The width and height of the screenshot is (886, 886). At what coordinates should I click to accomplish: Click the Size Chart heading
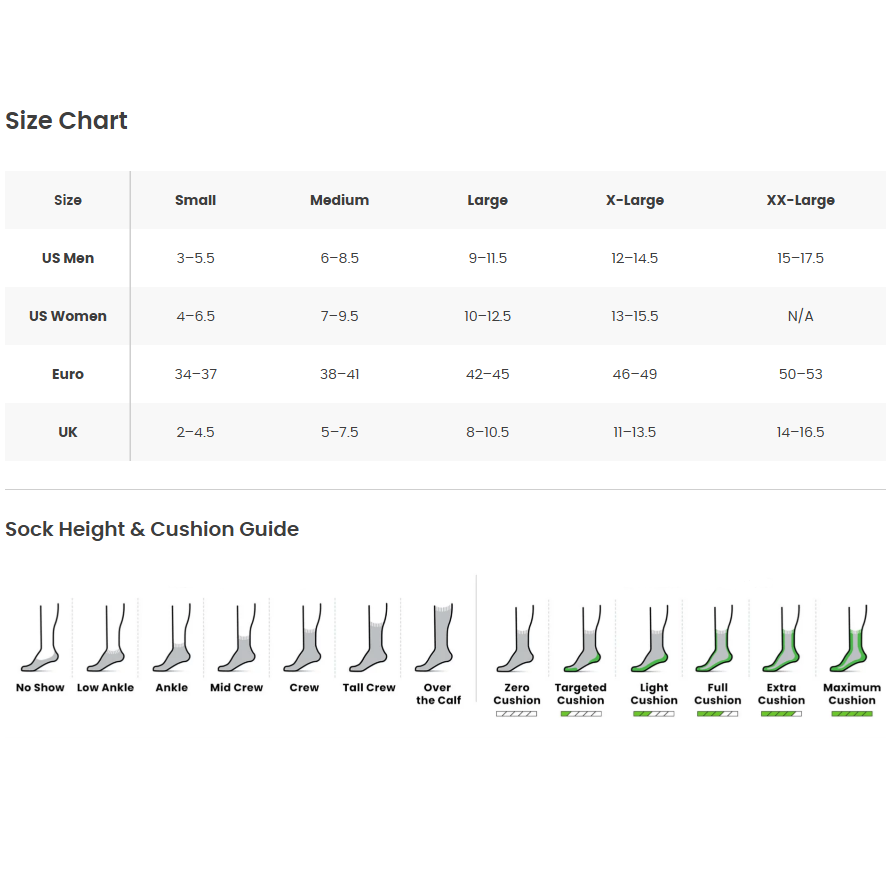click(x=67, y=121)
